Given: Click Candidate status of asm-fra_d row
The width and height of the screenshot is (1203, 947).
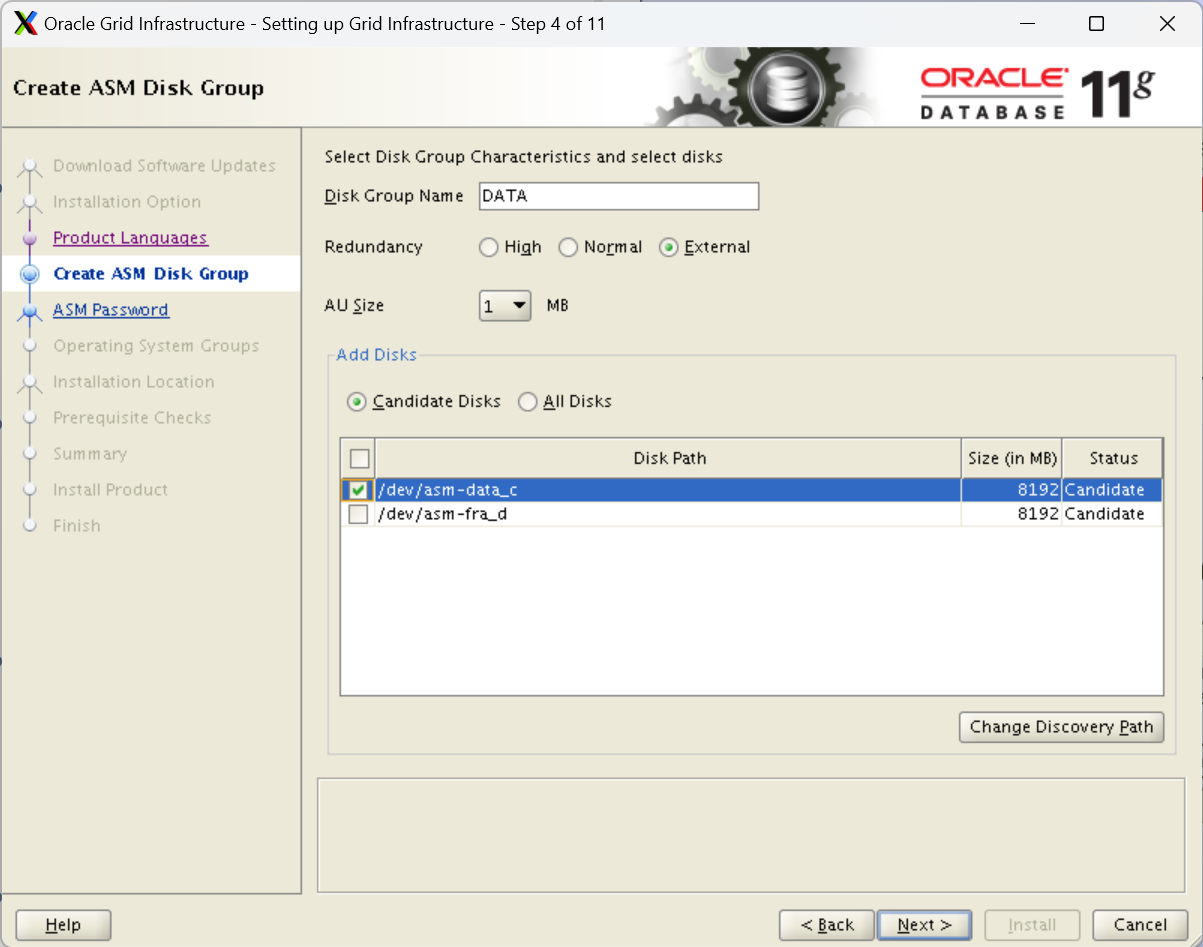Looking at the screenshot, I should [x=1112, y=514].
